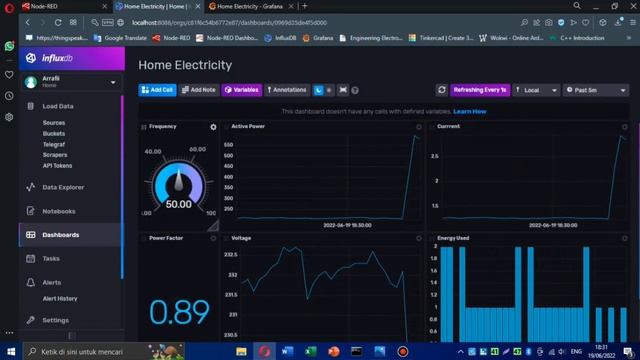
Task: Click Windows taskbar search box
Action: tap(104, 351)
